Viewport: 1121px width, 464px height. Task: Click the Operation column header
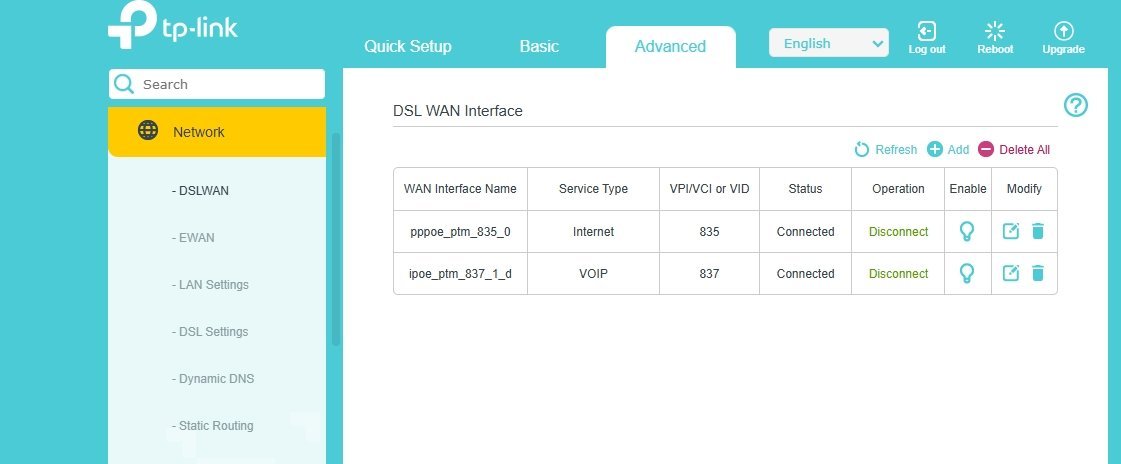click(898, 189)
